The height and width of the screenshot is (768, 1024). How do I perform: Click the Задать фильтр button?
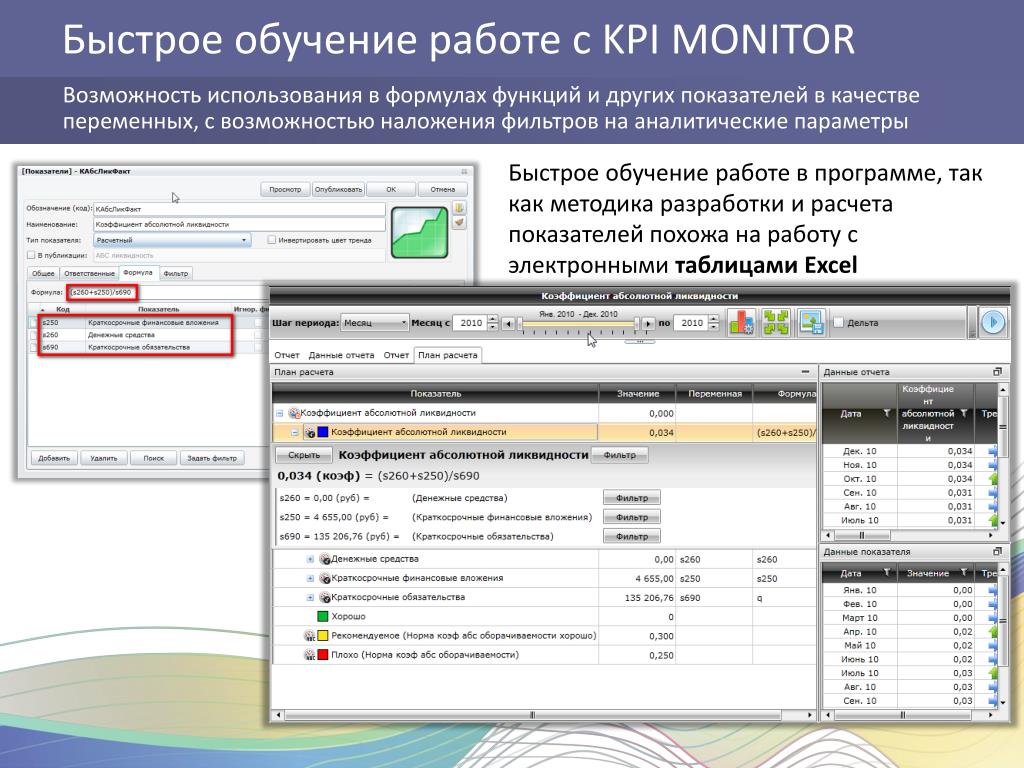coord(212,458)
